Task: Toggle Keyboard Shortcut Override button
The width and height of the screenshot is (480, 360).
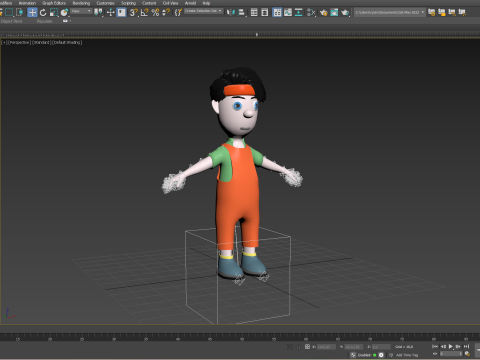Action: click(121, 12)
